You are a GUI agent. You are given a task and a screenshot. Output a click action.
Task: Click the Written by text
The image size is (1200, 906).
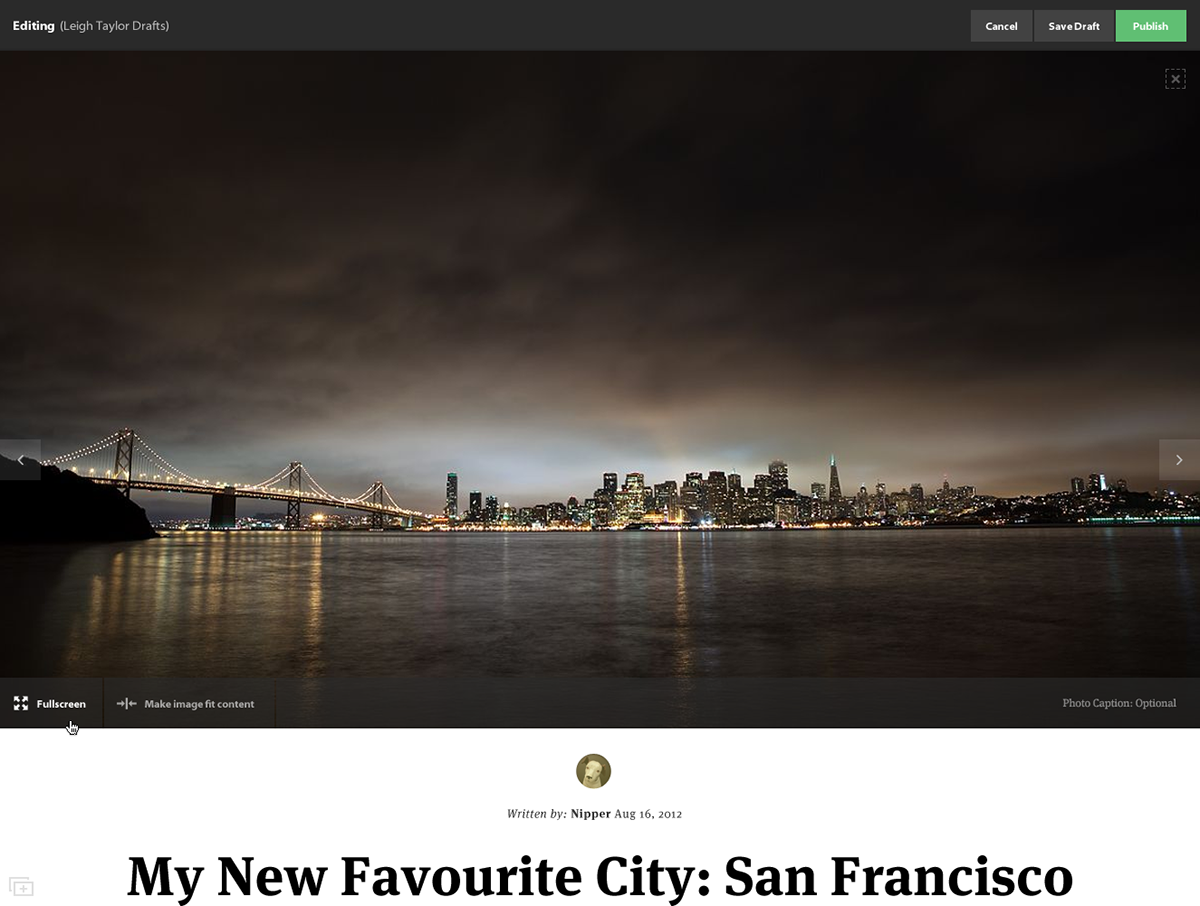[x=537, y=814]
